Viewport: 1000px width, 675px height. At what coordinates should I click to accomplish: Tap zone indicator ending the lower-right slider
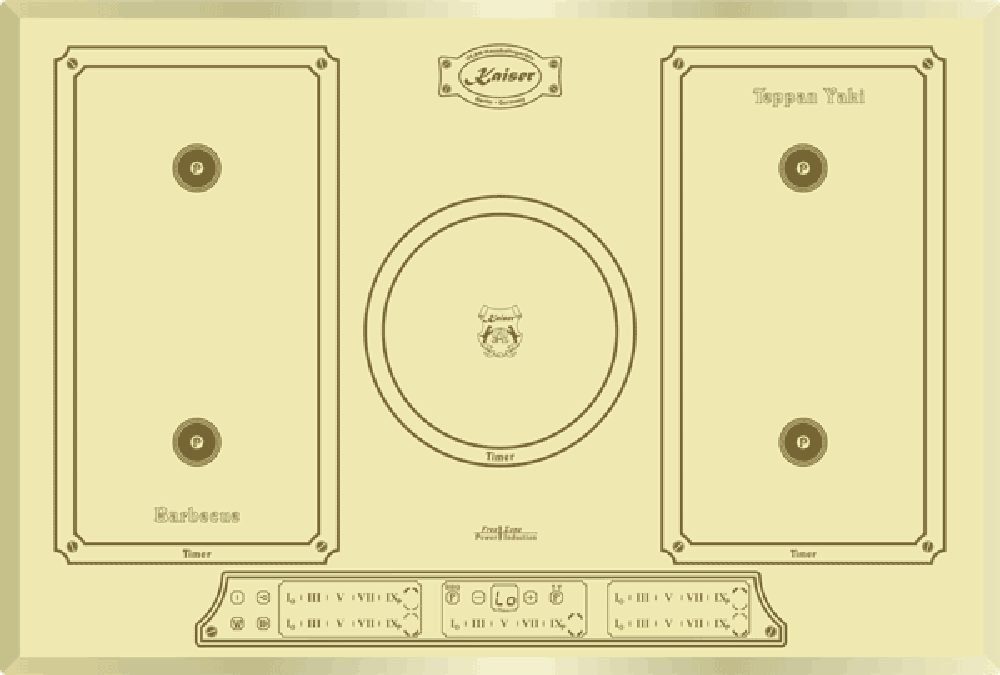pyautogui.click(x=740, y=625)
